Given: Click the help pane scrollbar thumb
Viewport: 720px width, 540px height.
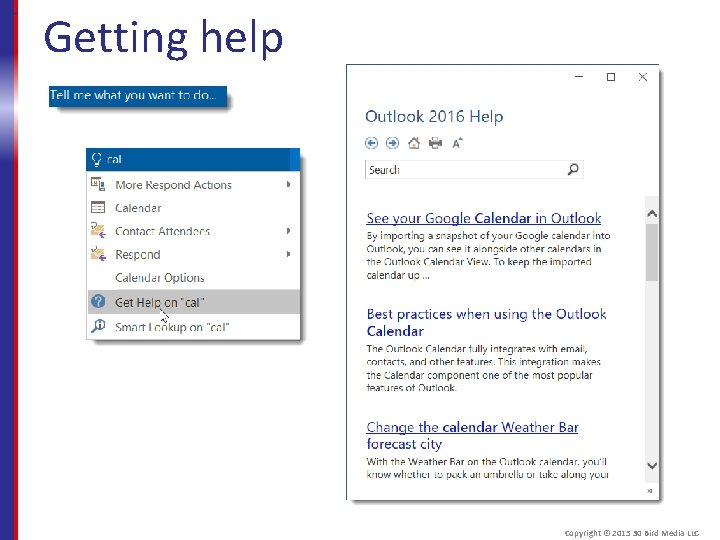Looking at the screenshot, I should click(652, 252).
